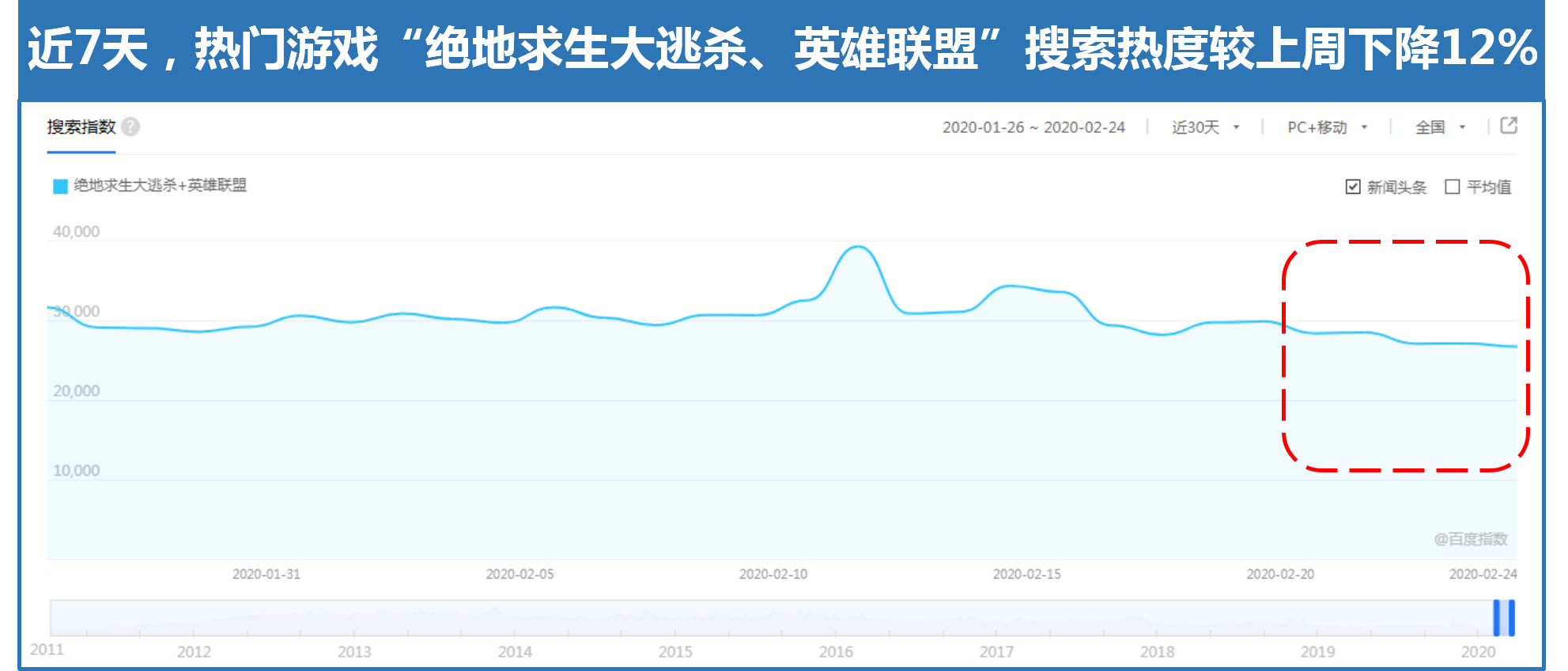Click the 2020-02-20 x-axis date label
The width and height of the screenshot is (1568, 671).
[1280, 574]
